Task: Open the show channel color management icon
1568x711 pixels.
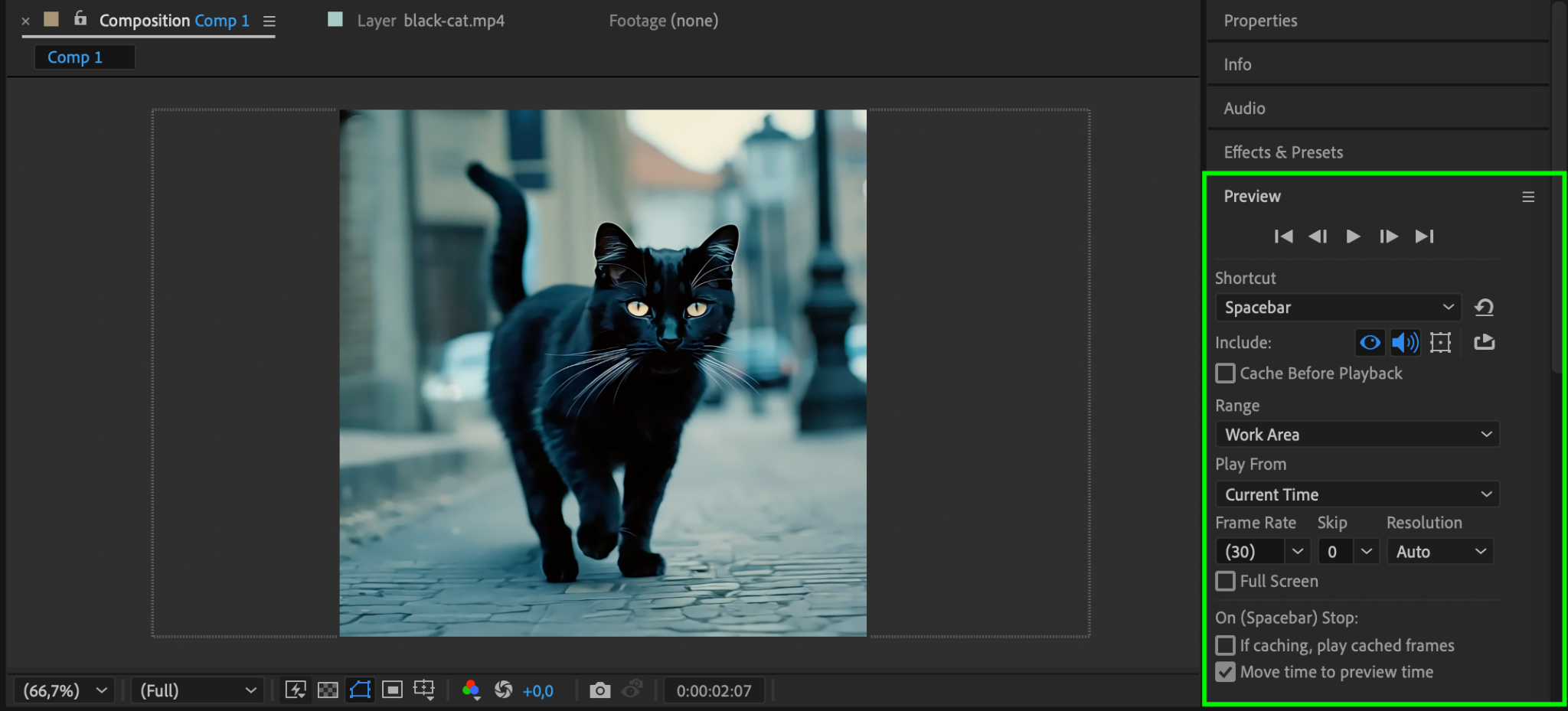Action: coord(471,690)
